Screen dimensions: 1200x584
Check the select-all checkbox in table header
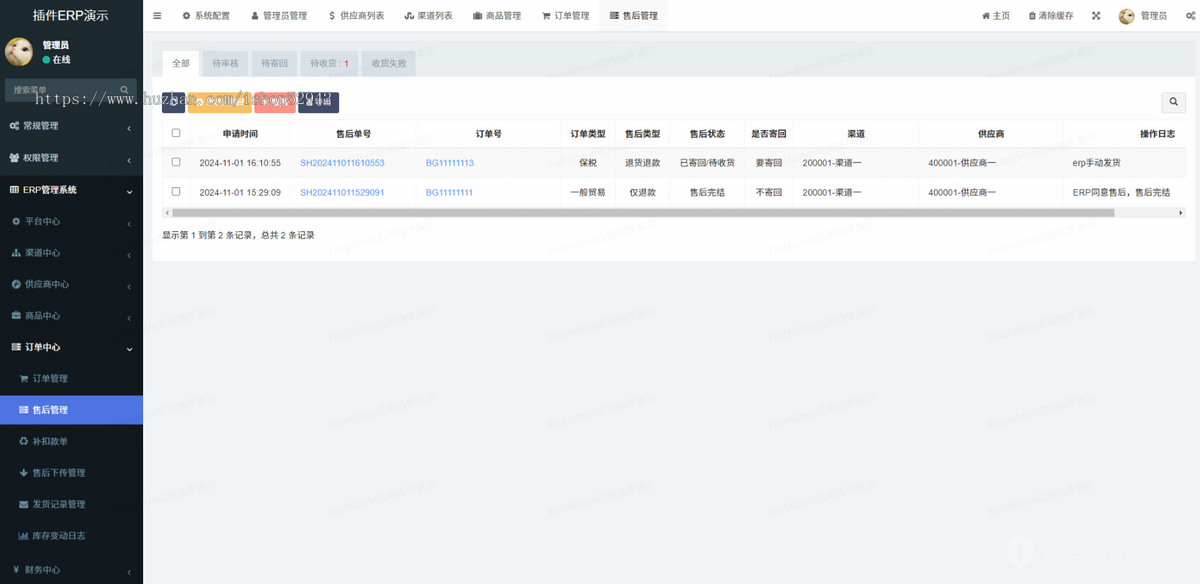pos(176,132)
